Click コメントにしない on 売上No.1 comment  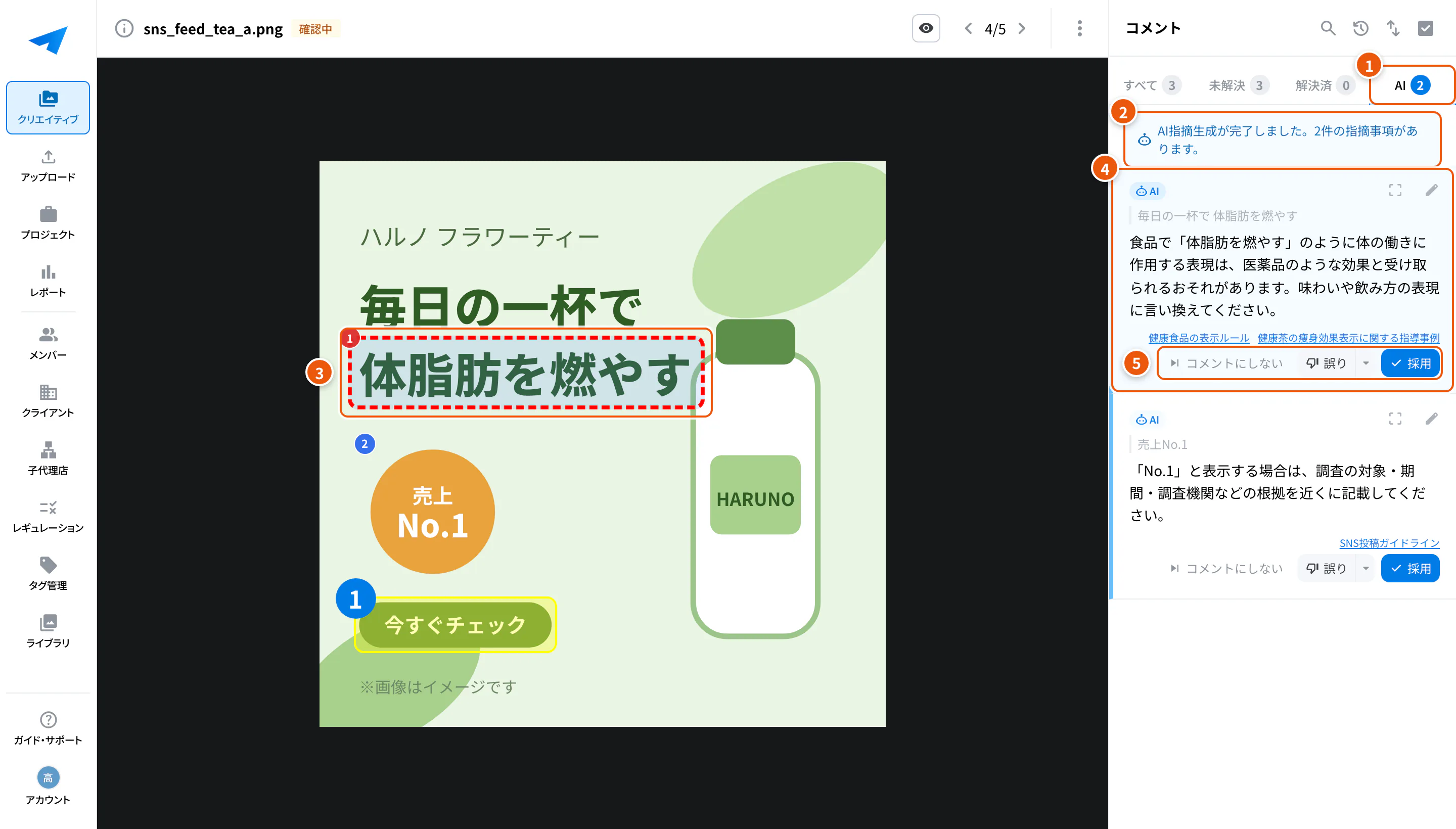tap(1226, 568)
